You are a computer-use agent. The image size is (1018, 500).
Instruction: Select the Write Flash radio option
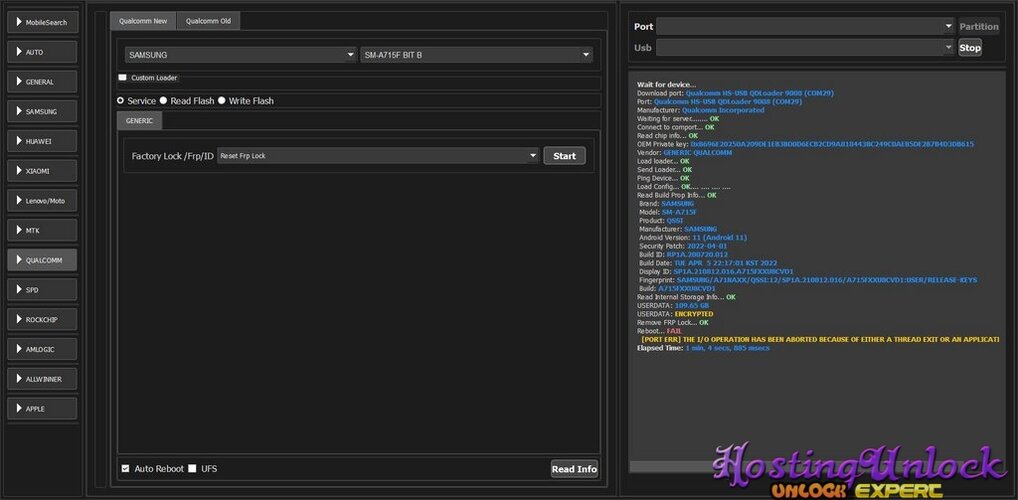coord(221,101)
